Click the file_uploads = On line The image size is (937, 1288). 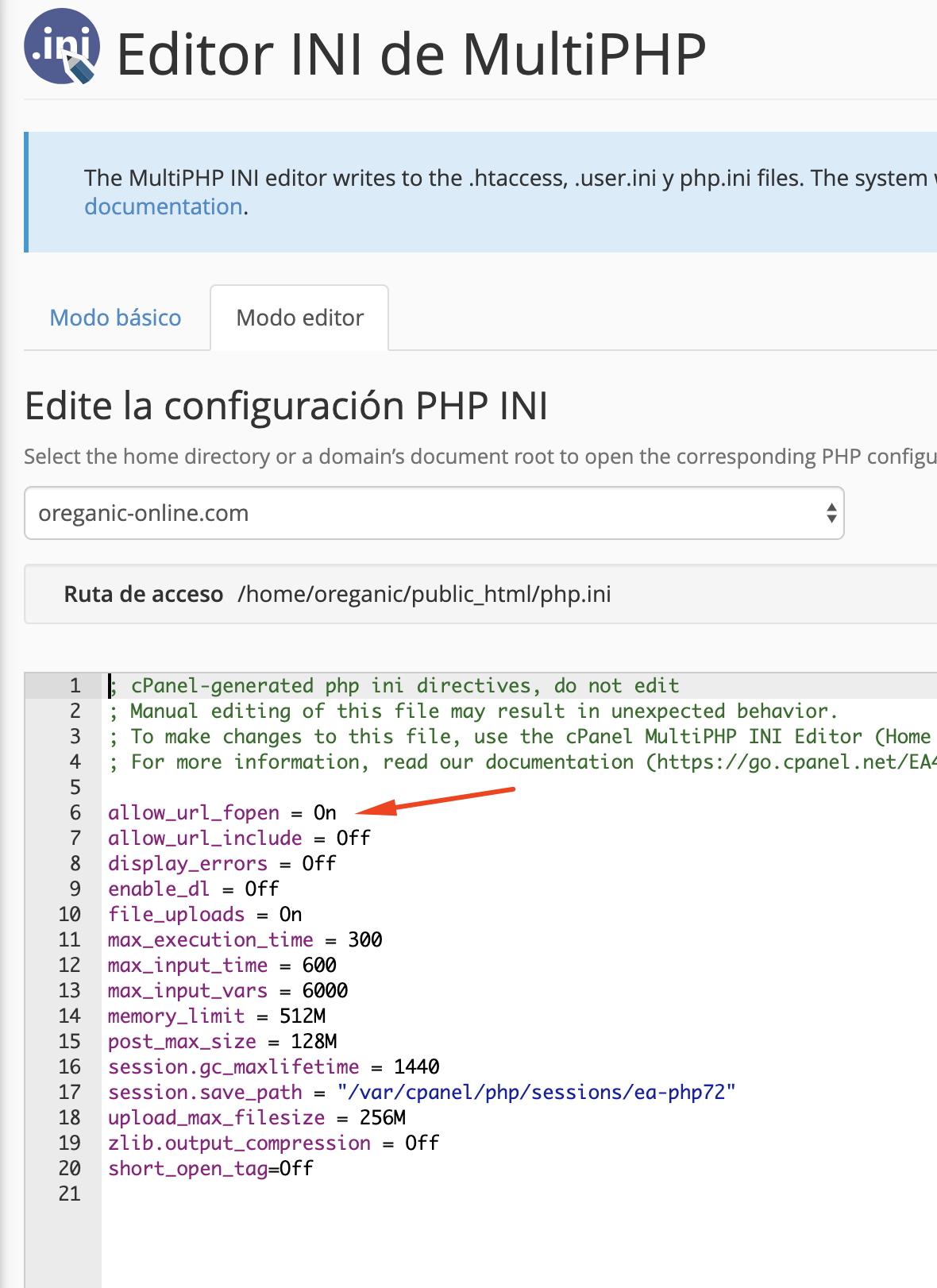[205, 914]
